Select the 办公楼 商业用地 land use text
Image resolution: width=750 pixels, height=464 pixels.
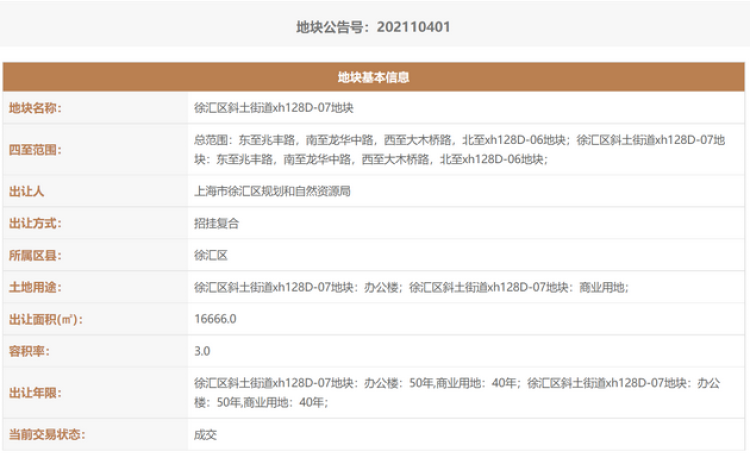click(411, 287)
